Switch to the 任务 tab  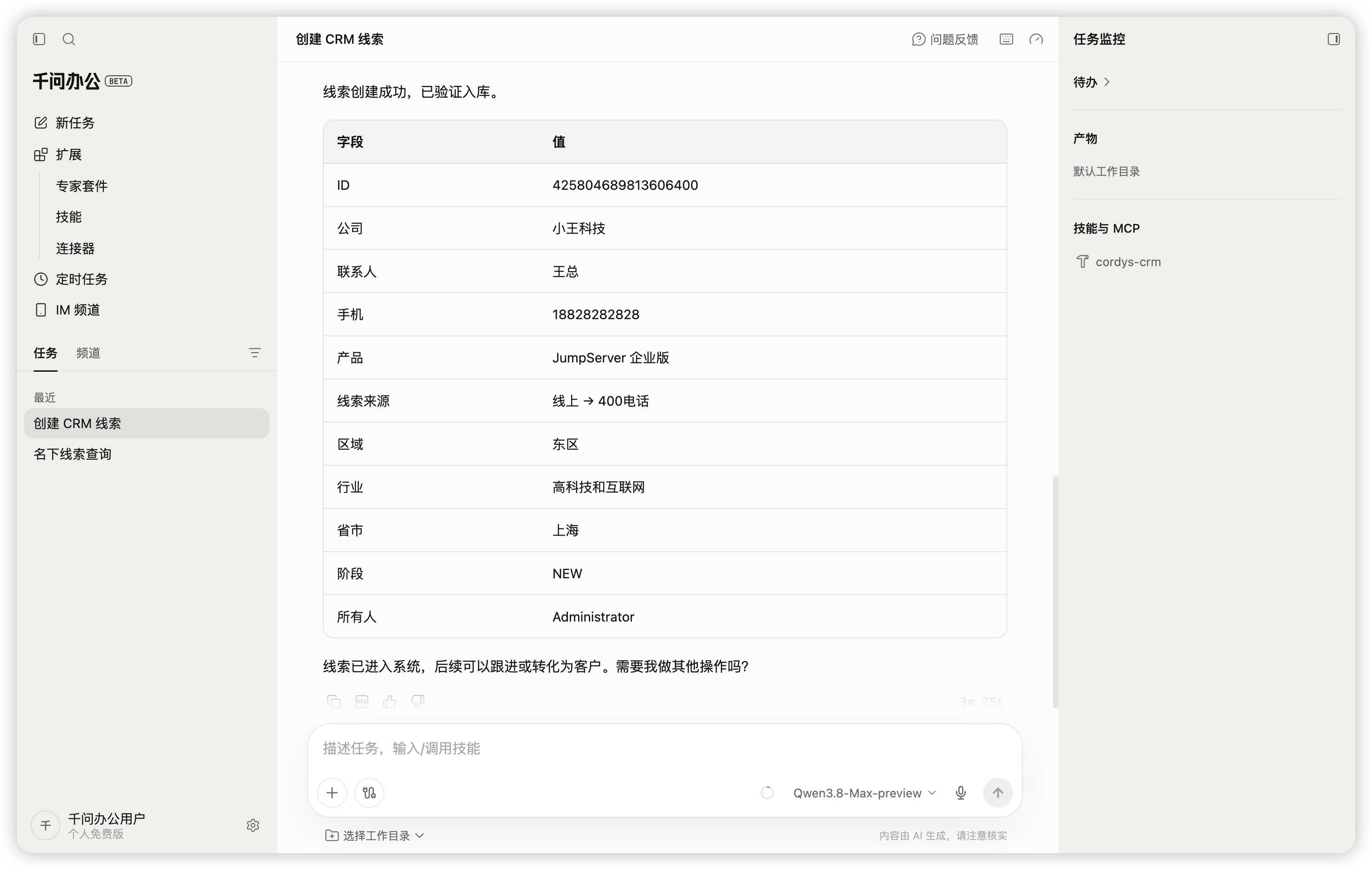click(46, 353)
